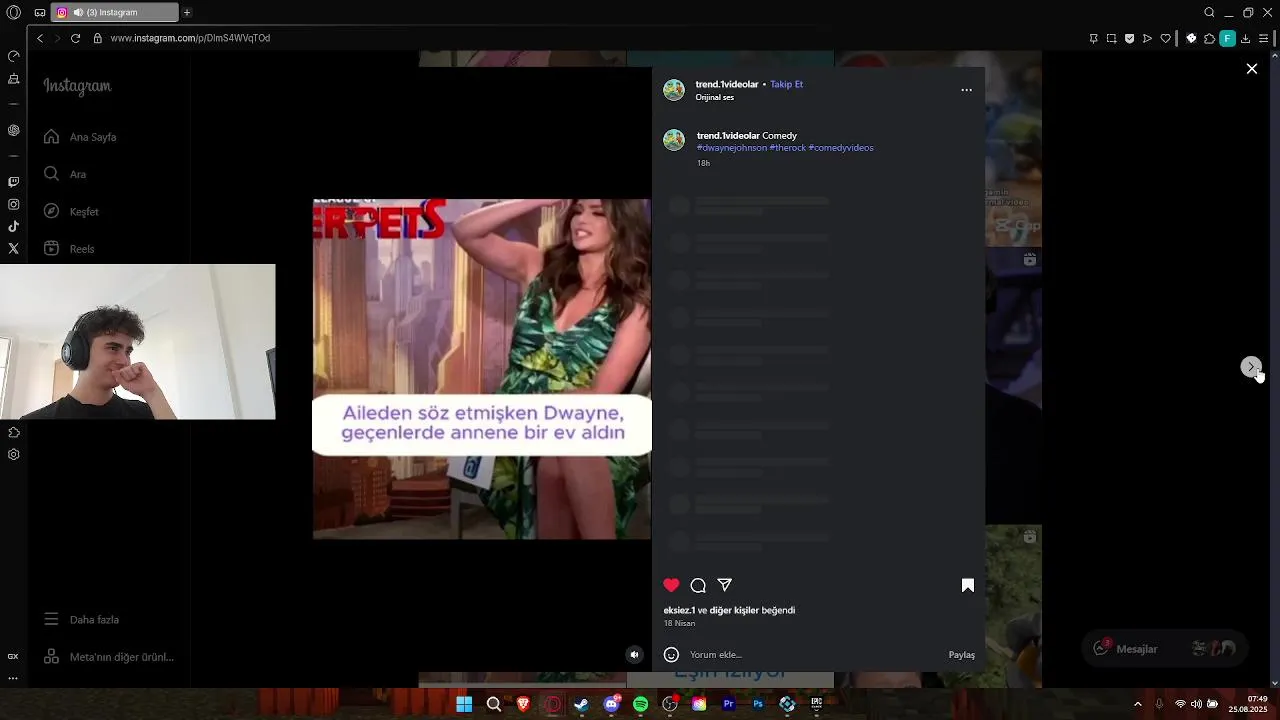Open settings gear in Opera sidebar
The height and width of the screenshot is (720, 1280).
(x=13, y=454)
